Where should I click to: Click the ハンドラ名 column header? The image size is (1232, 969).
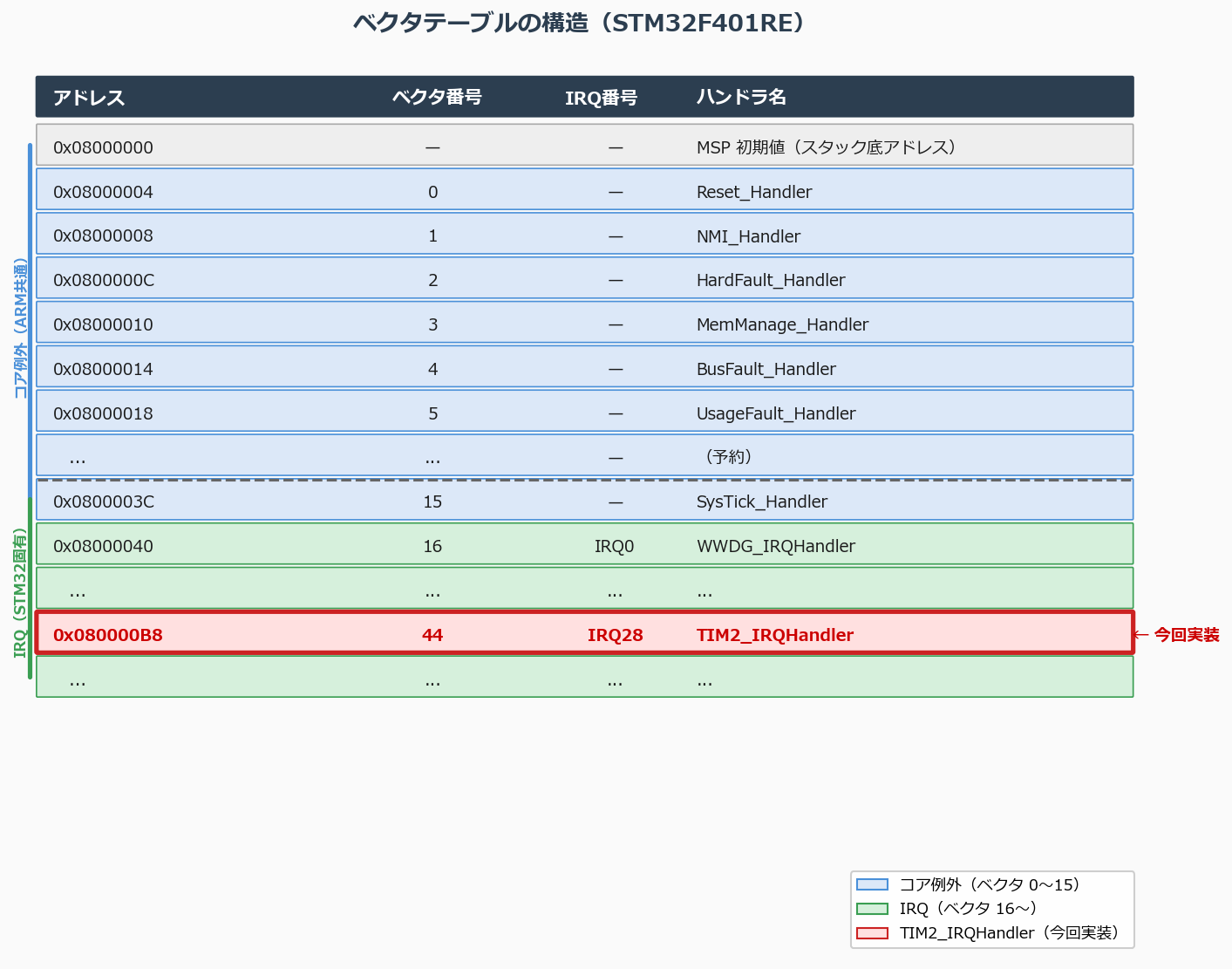coord(741,97)
